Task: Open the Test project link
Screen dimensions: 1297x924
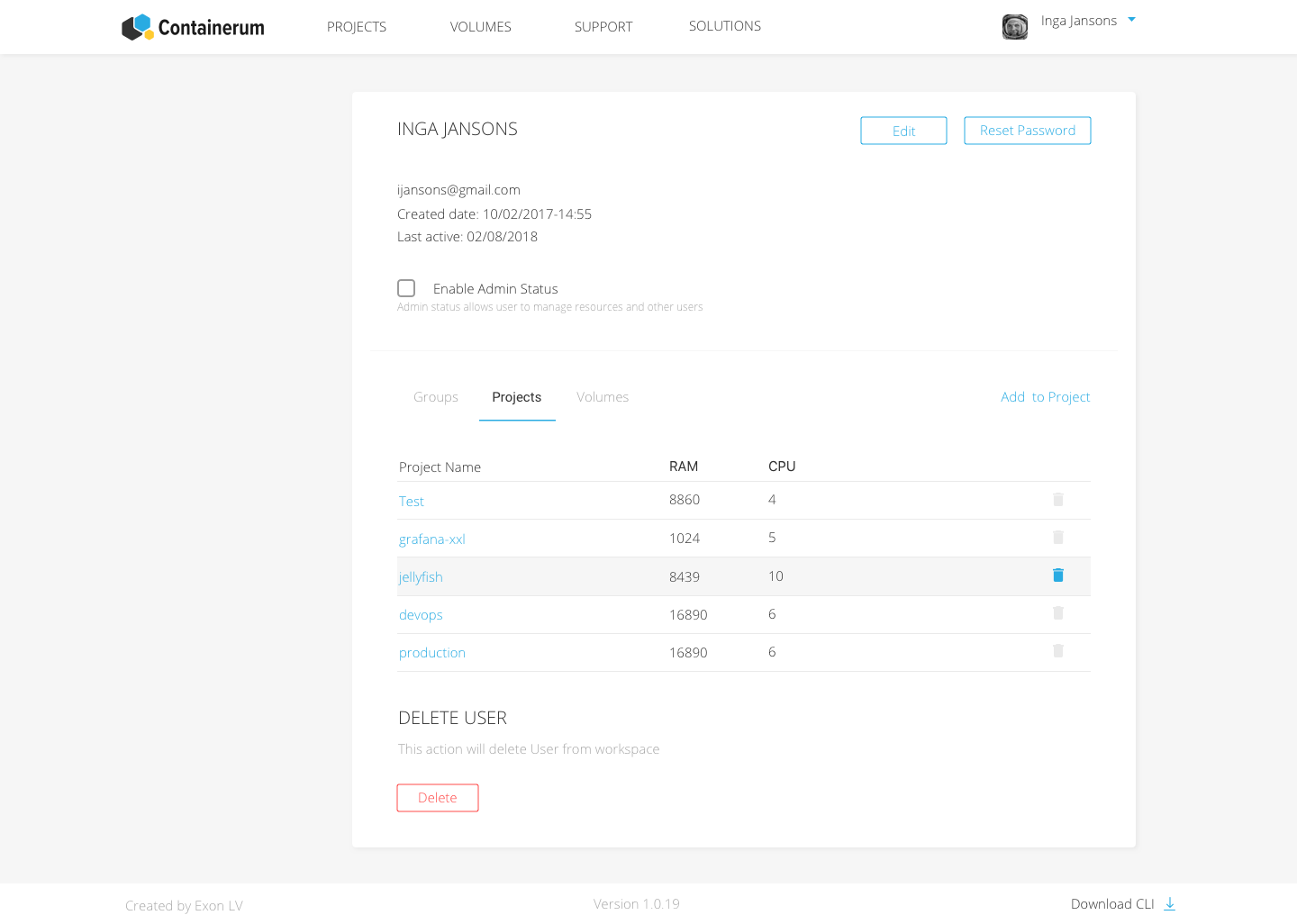Action: (411, 501)
